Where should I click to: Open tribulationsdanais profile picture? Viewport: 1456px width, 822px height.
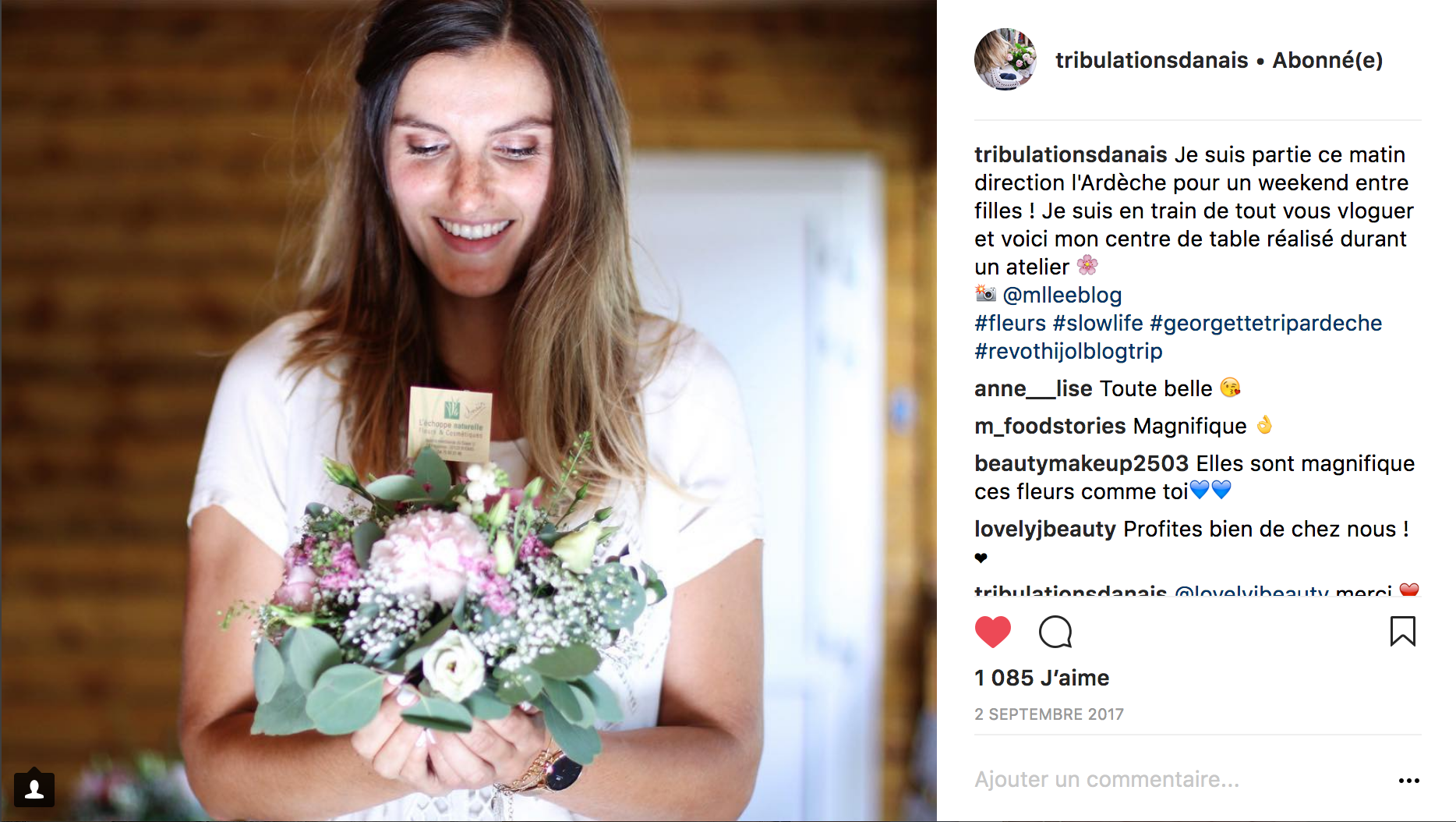[x=1005, y=60]
